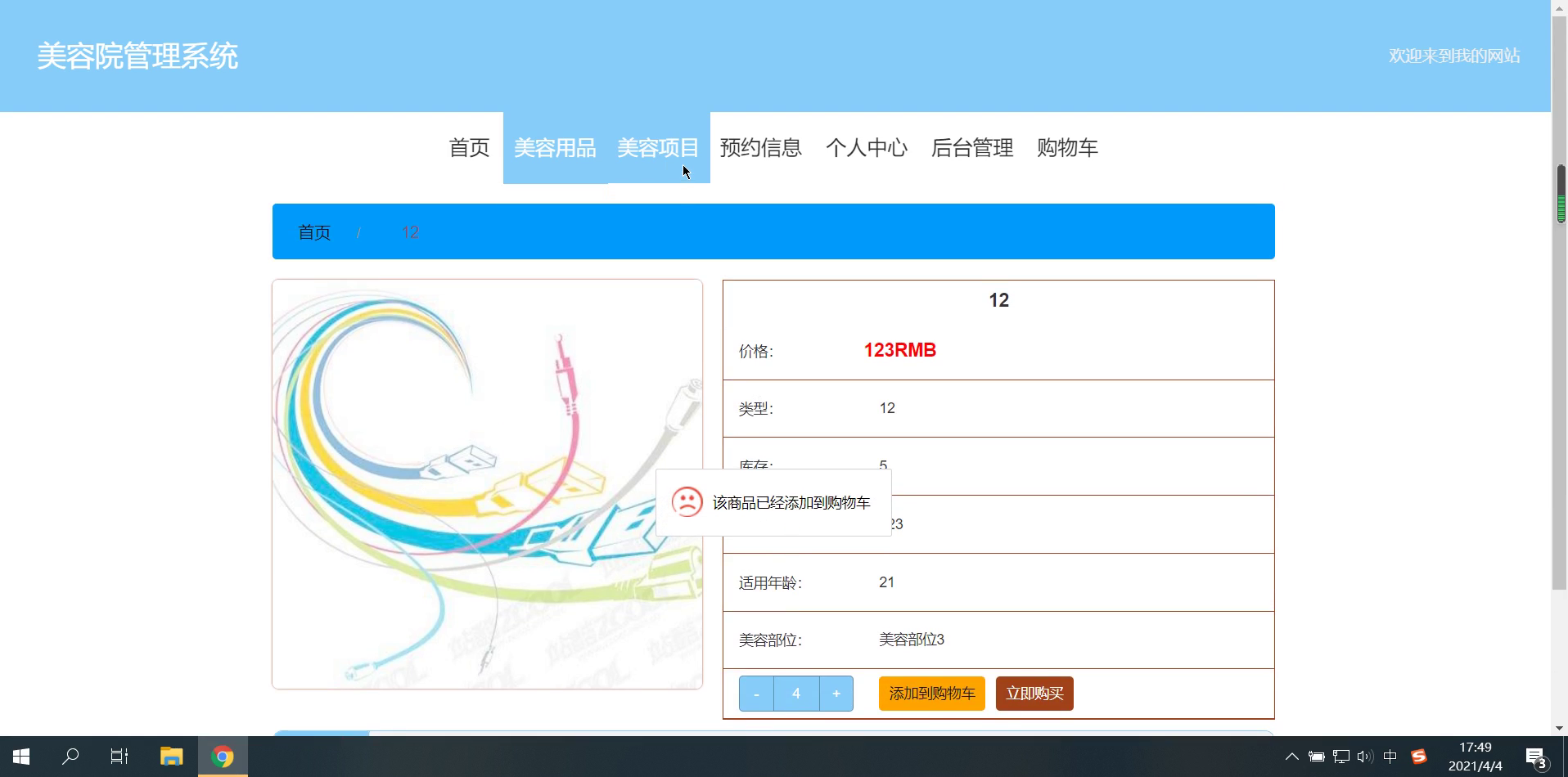
Task: Click the product title 12 heading
Action: point(998,300)
